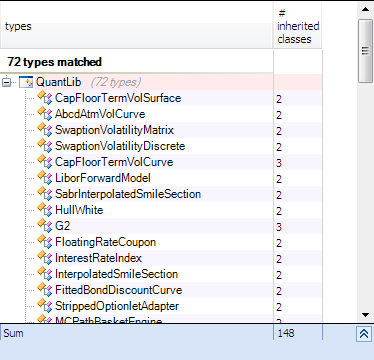Sort by the types column header
This screenshot has height=360, width=374.
coord(136,26)
